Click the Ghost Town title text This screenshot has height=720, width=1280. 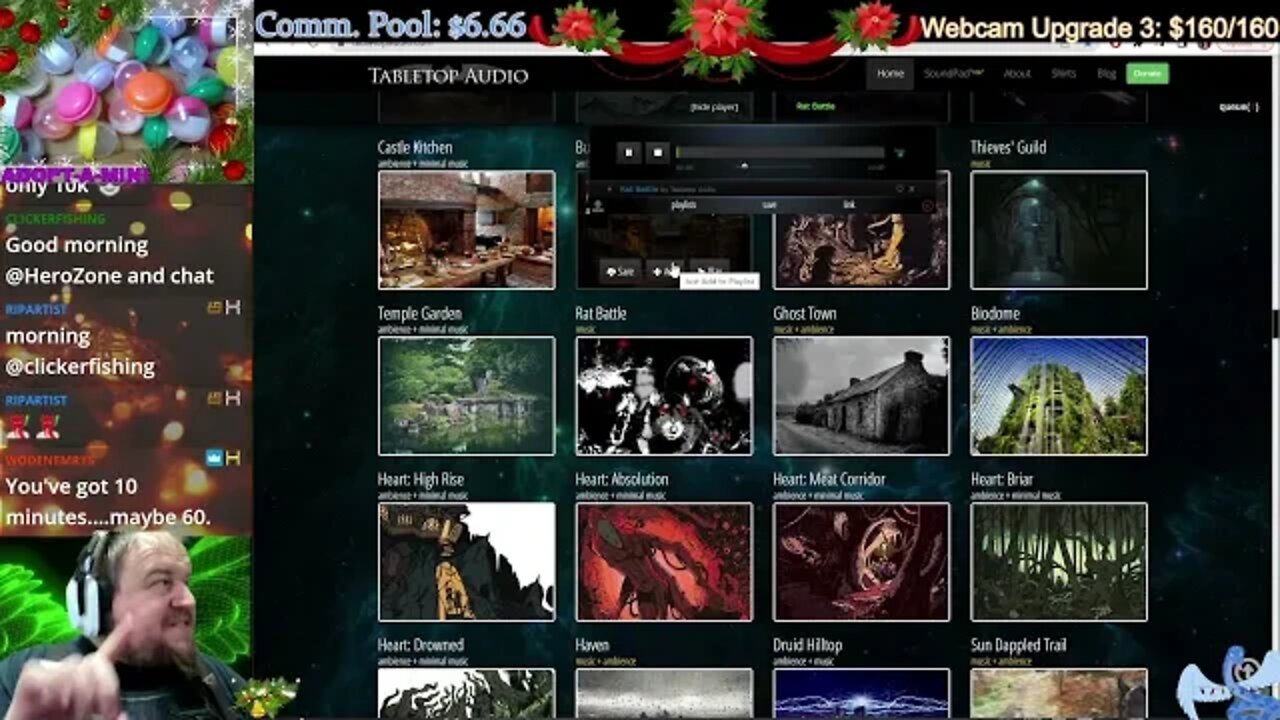804,313
